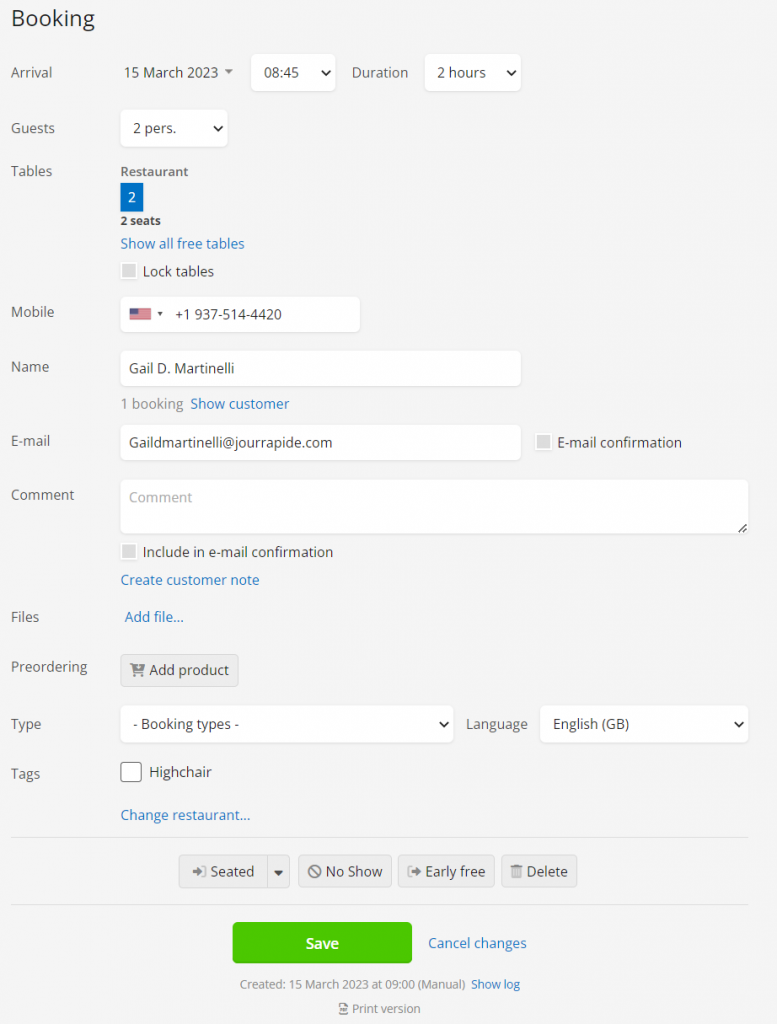This screenshot has width=777, height=1024.
Task: Click the US flag country selector
Action: (146, 314)
